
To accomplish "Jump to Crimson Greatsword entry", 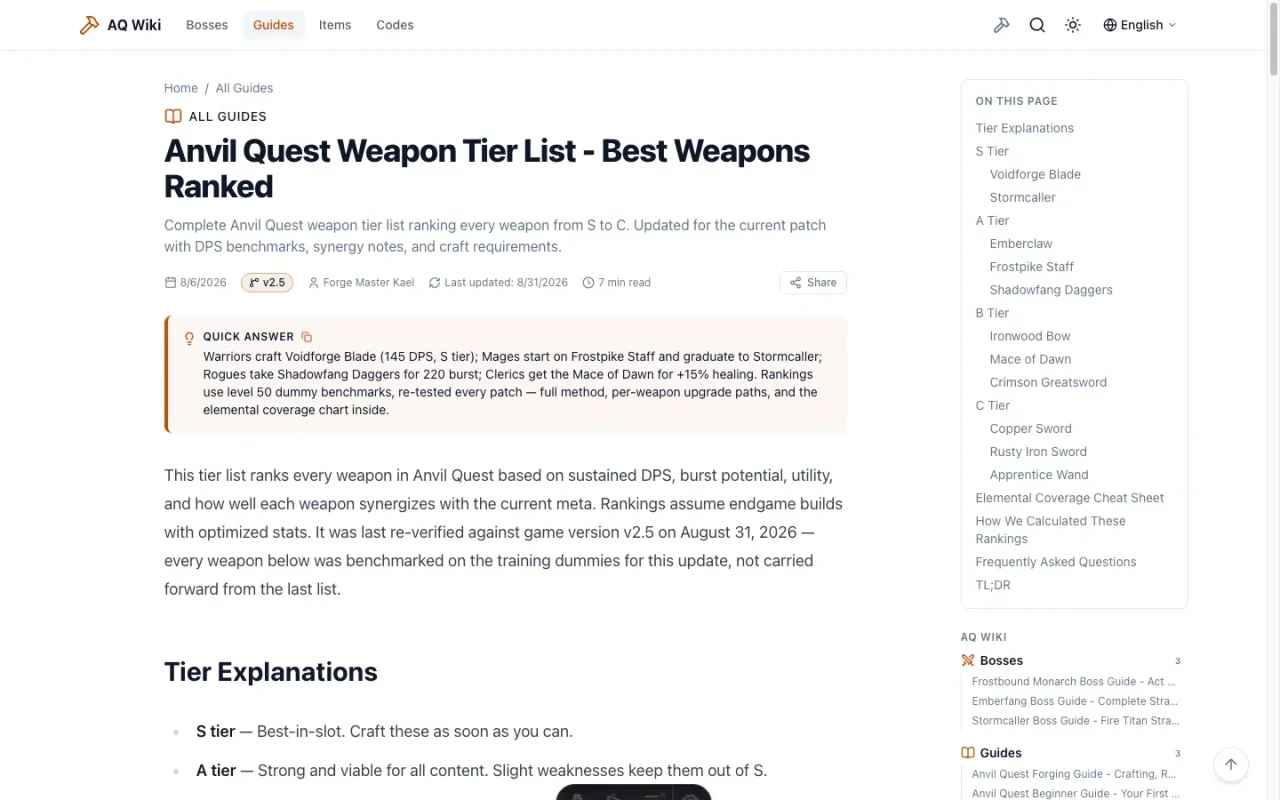I will pos(1048,382).
